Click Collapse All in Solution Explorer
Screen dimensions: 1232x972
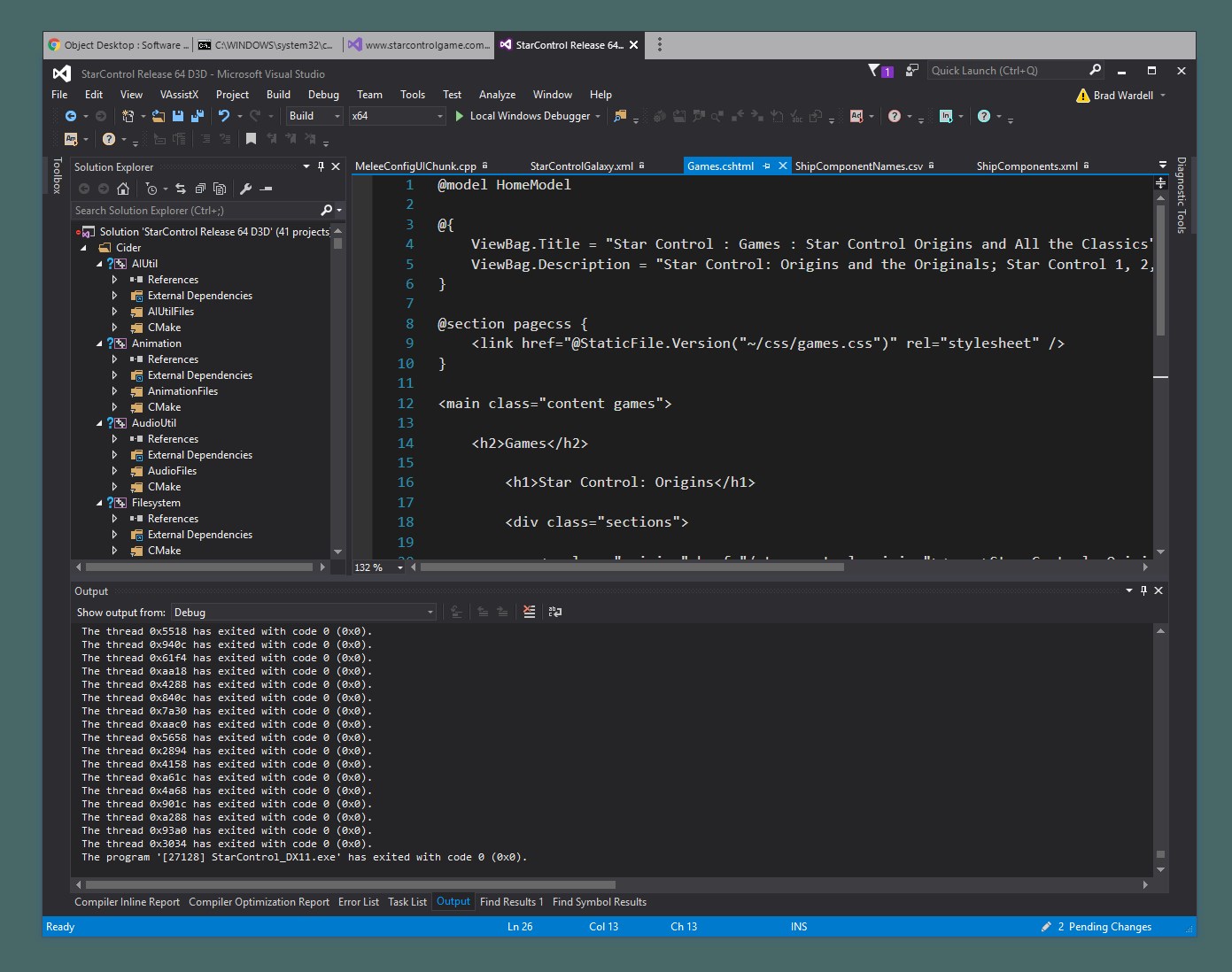(x=200, y=189)
